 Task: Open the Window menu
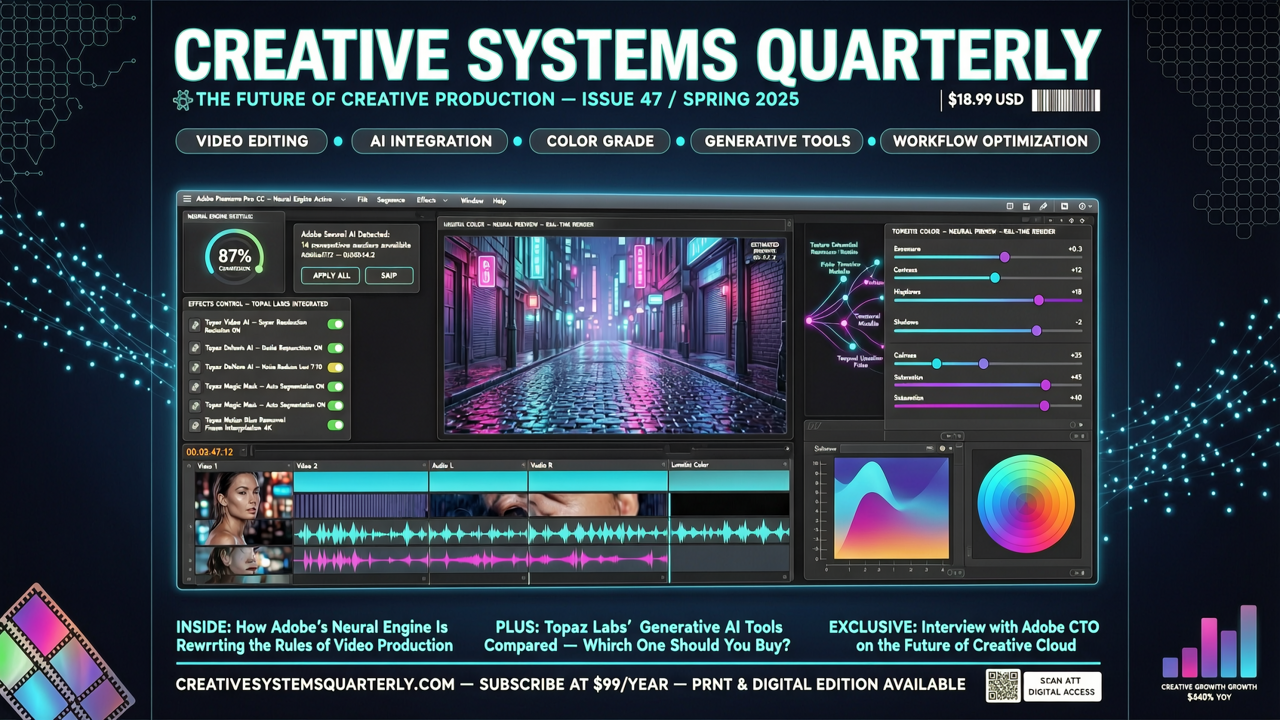coord(471,200)
